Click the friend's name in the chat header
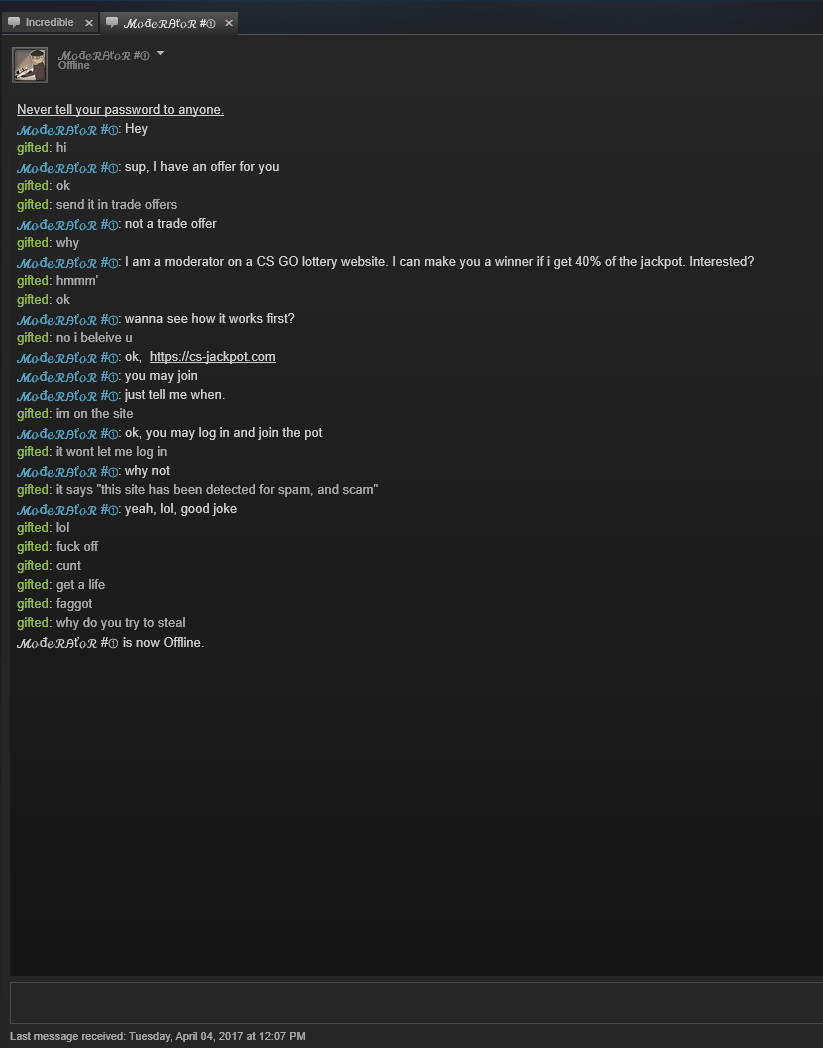Image resolution: width=823 pixels, height=1048 pixels. [104, 55]
